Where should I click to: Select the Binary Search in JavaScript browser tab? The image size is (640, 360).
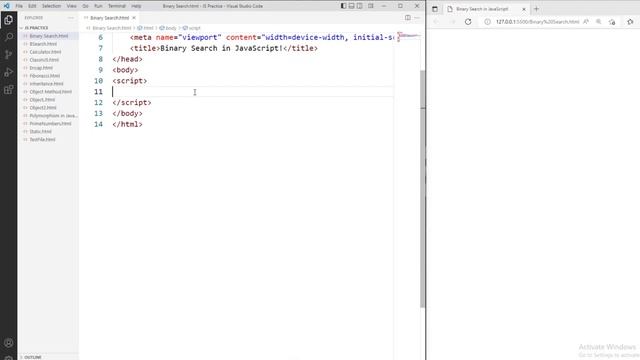tap(482, 9)
